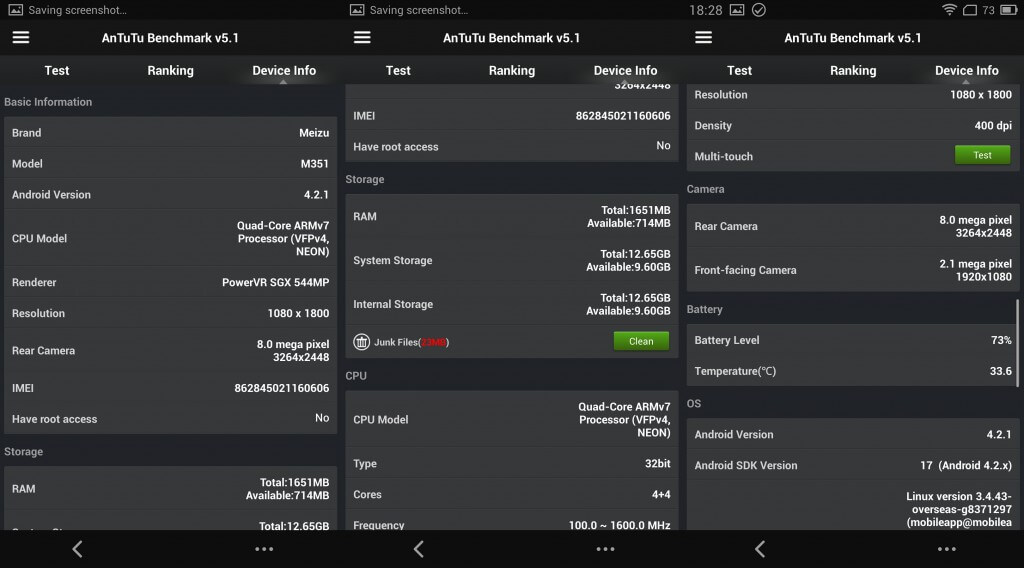
Task: Switch to Ranking tab in middle screen
Action: point(512,71)
